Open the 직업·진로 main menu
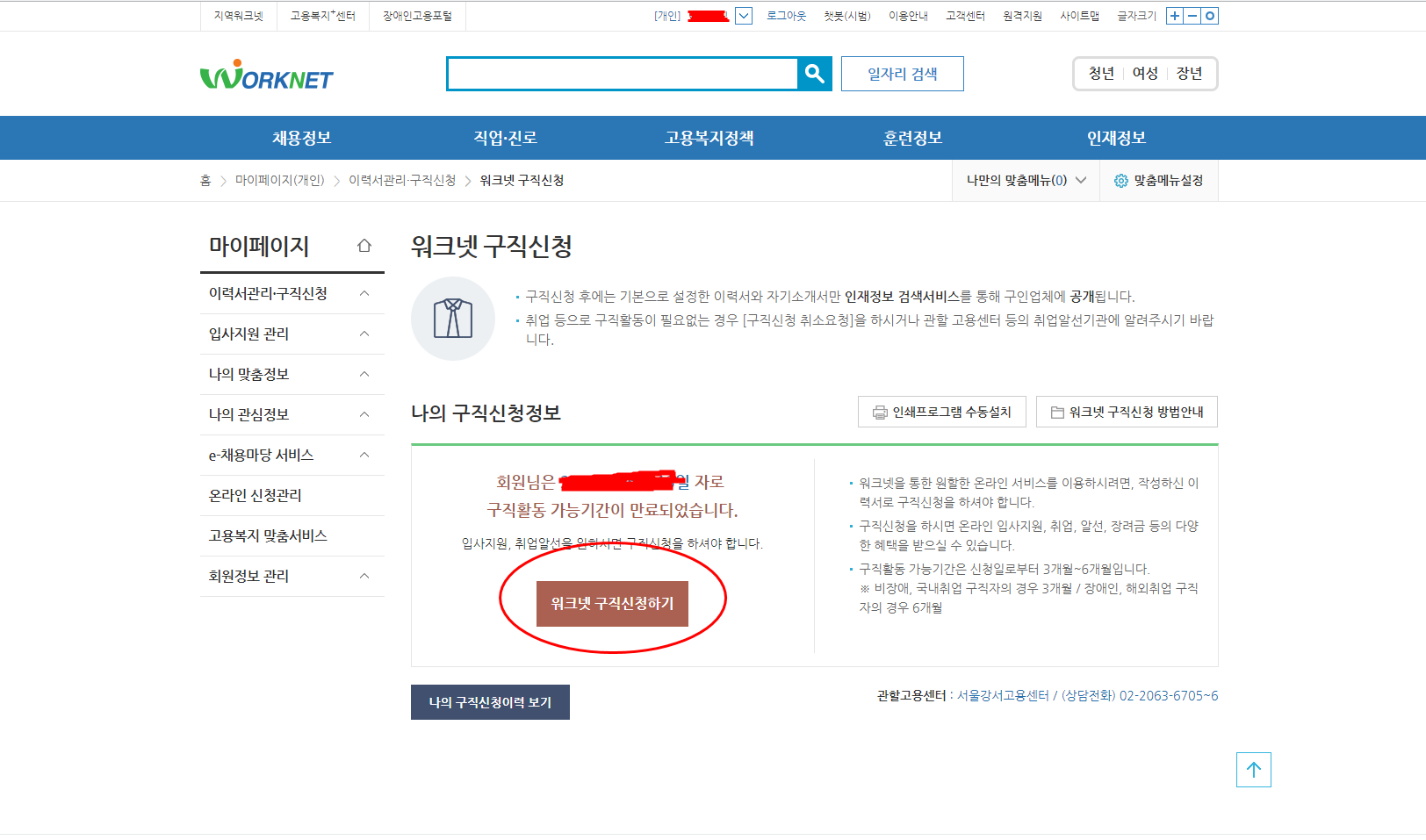This screenshot has width=1426, height=840. click(505, 138)
